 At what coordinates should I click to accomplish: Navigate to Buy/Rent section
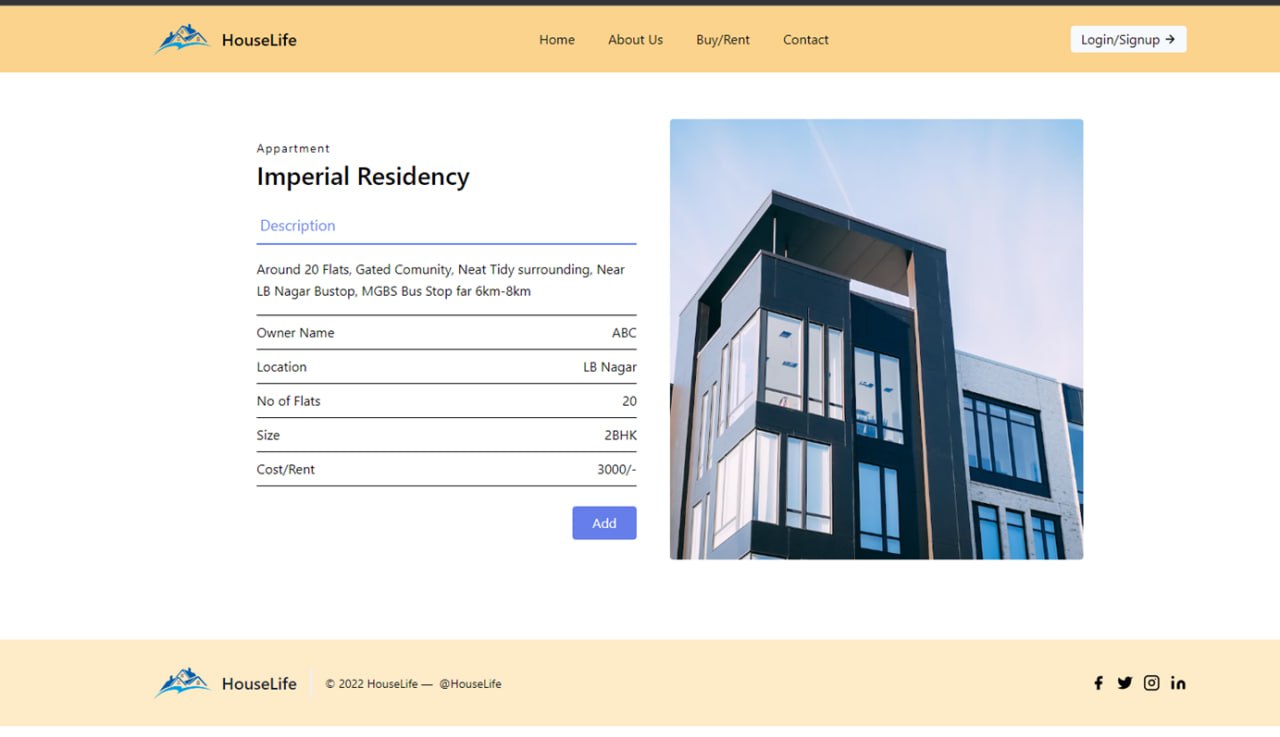coord(722,39)
